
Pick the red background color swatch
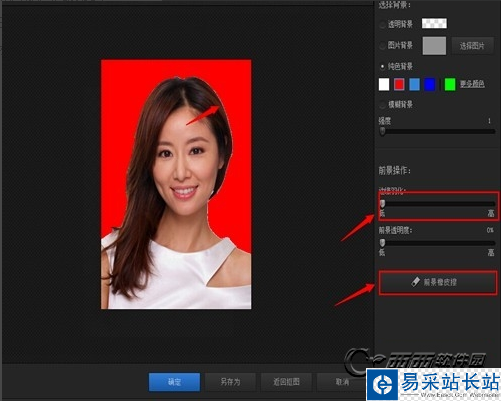pyautogui.click(x=399, y=84)
